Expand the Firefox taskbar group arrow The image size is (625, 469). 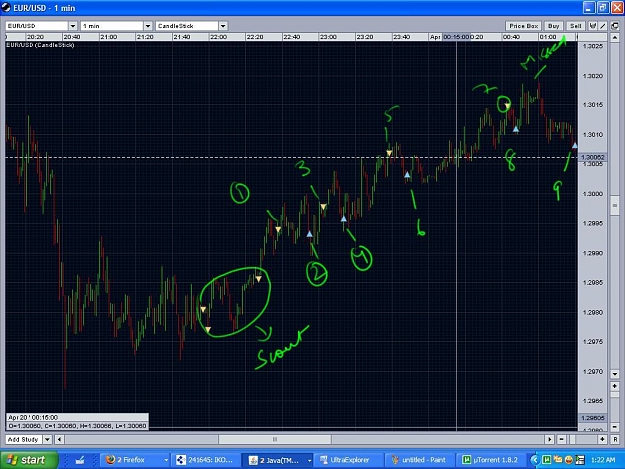[165, 460]
